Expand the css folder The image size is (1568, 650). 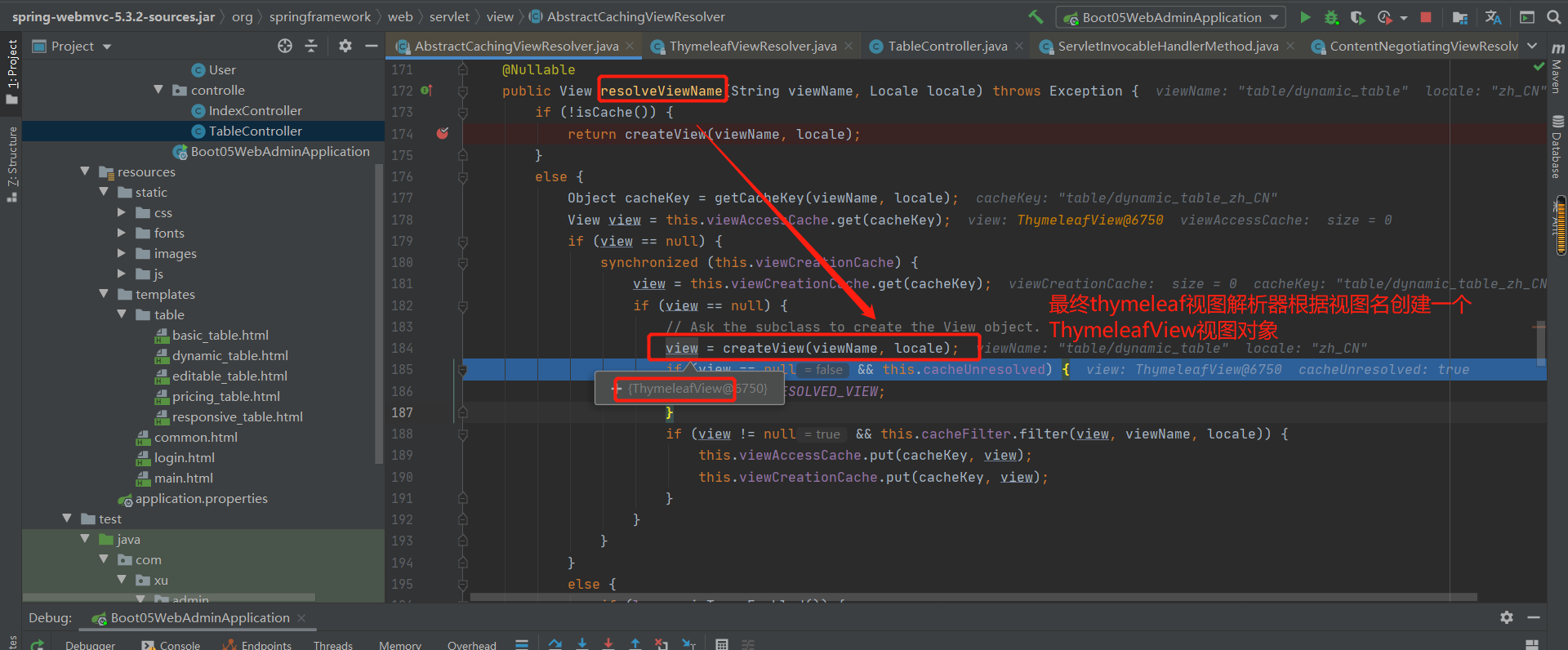point(122,212)
